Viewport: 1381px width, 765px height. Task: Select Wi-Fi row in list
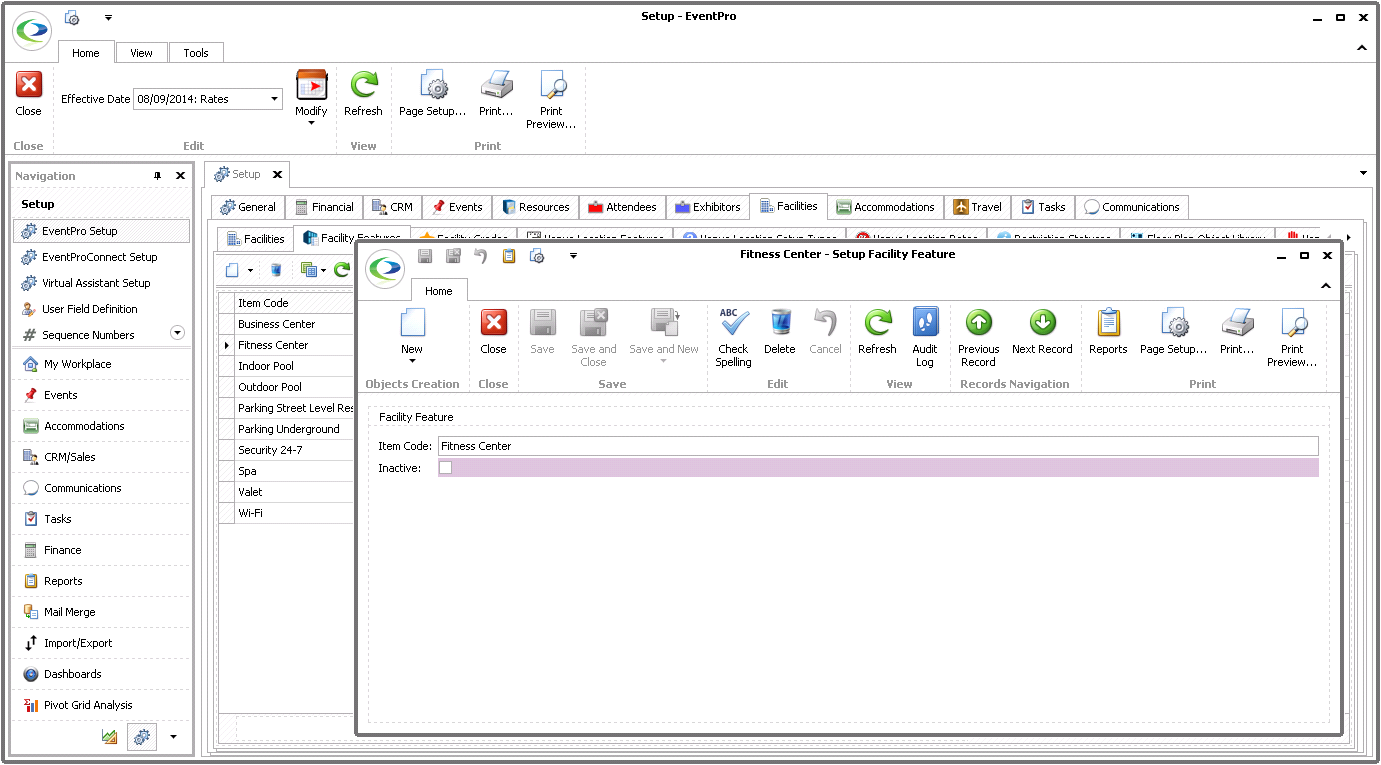(x=294, y=513)
